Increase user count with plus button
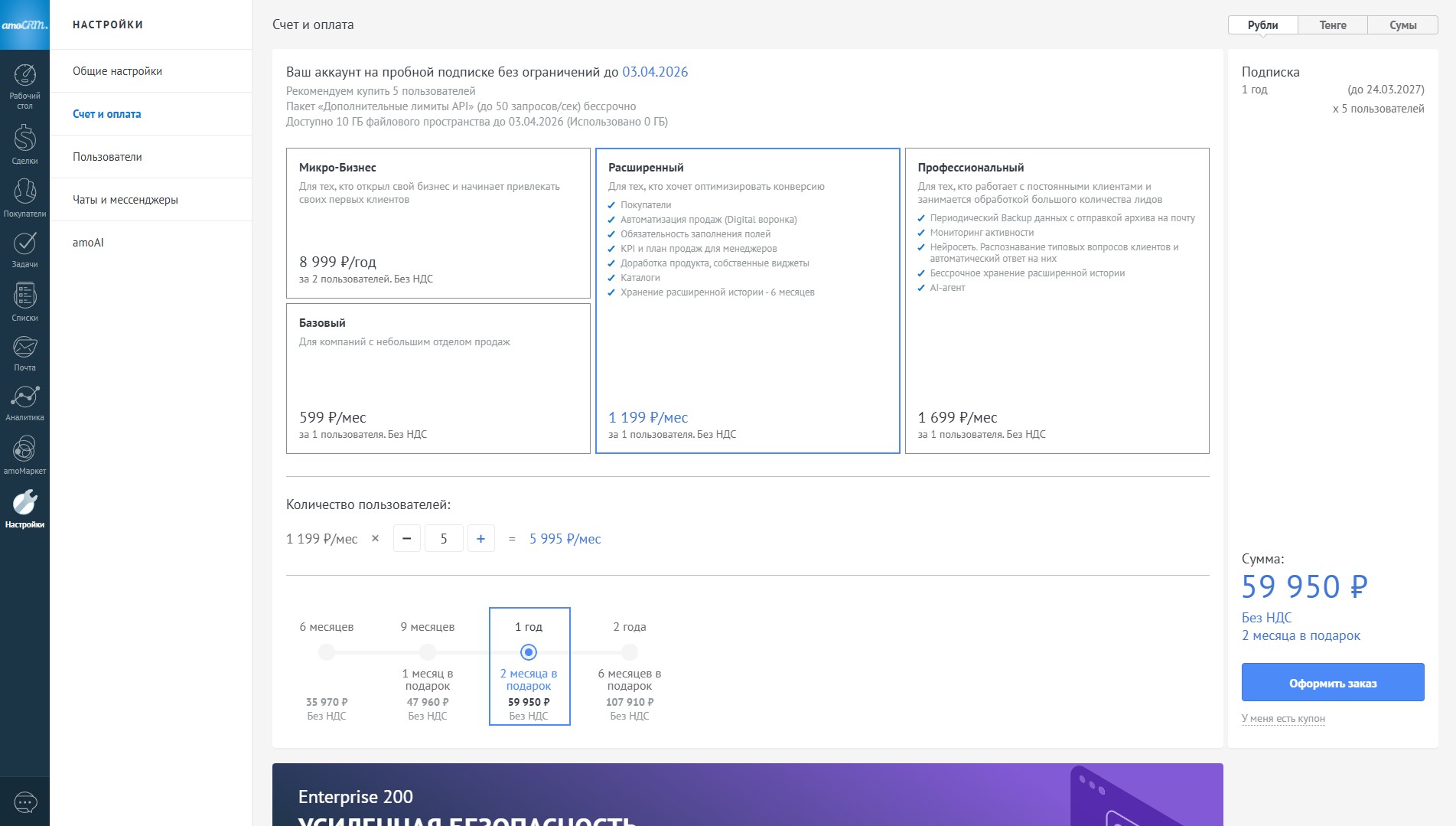 click(x=480, y=539)
